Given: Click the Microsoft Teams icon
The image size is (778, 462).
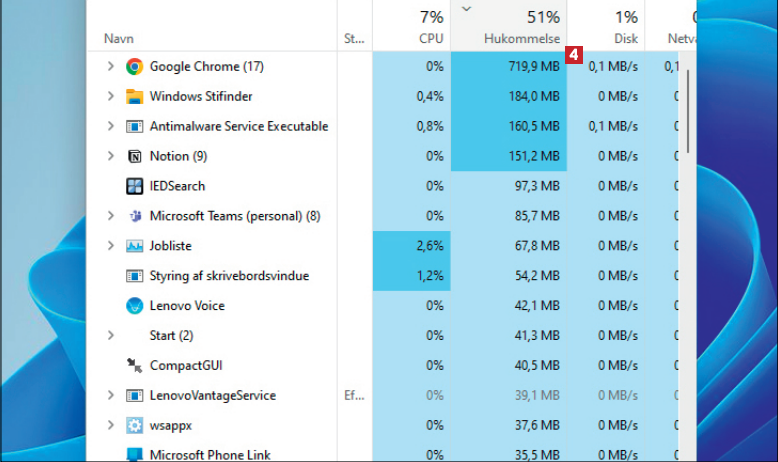Looking at the screenshot, I should [135, 216].
